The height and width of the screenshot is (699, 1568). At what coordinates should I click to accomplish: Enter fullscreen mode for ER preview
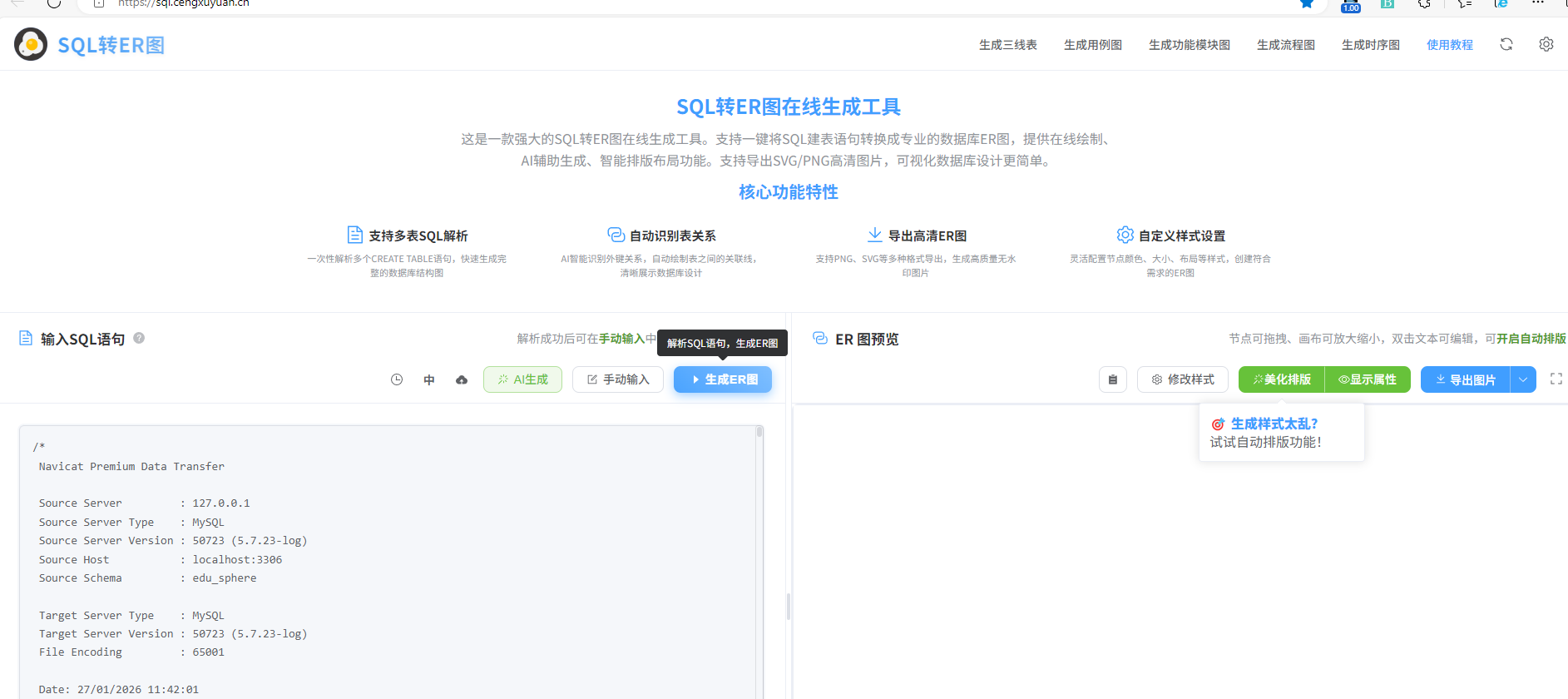tap(1556, 379)
